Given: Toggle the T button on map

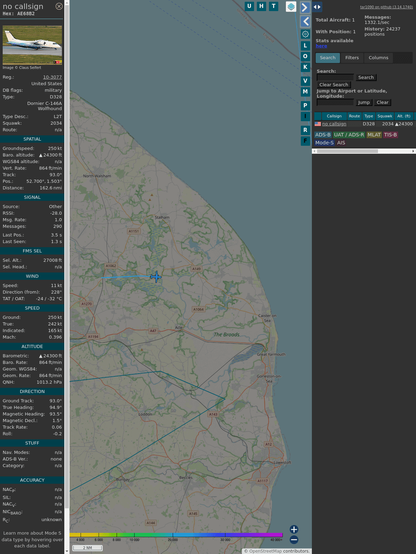Looking at the screenshot, I should click(273, 6).
